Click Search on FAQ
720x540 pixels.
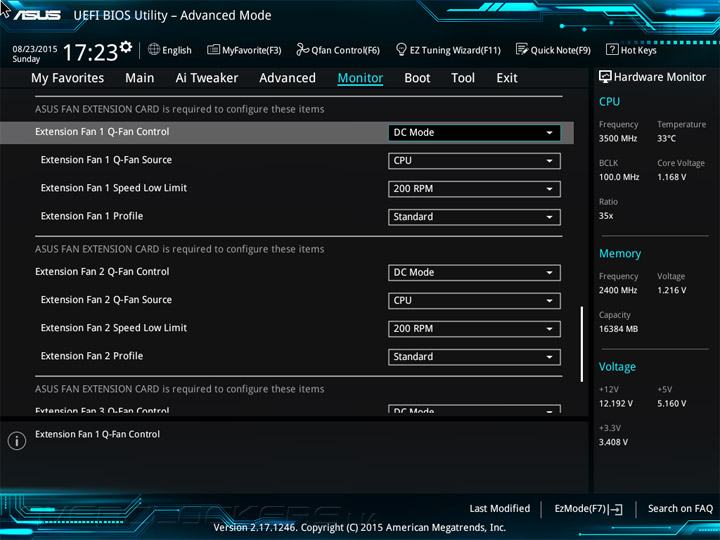click(681, 508)
